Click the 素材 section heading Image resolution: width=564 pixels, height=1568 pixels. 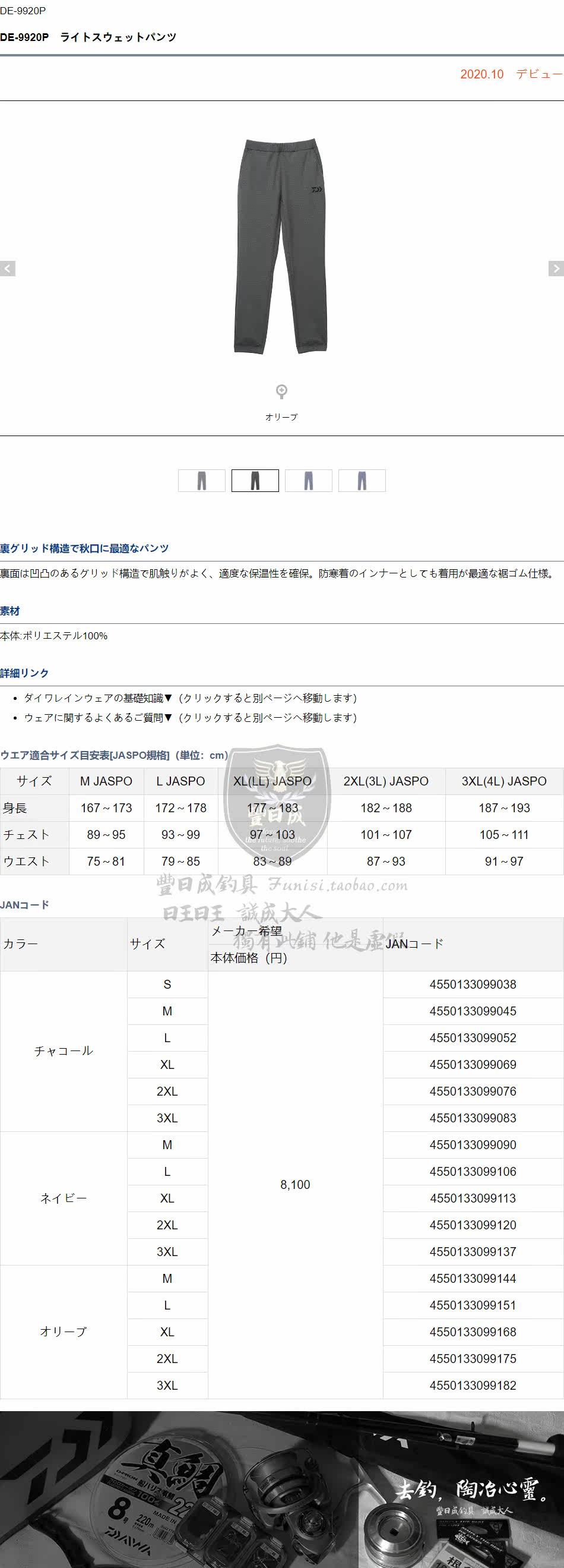coord(10,611)
